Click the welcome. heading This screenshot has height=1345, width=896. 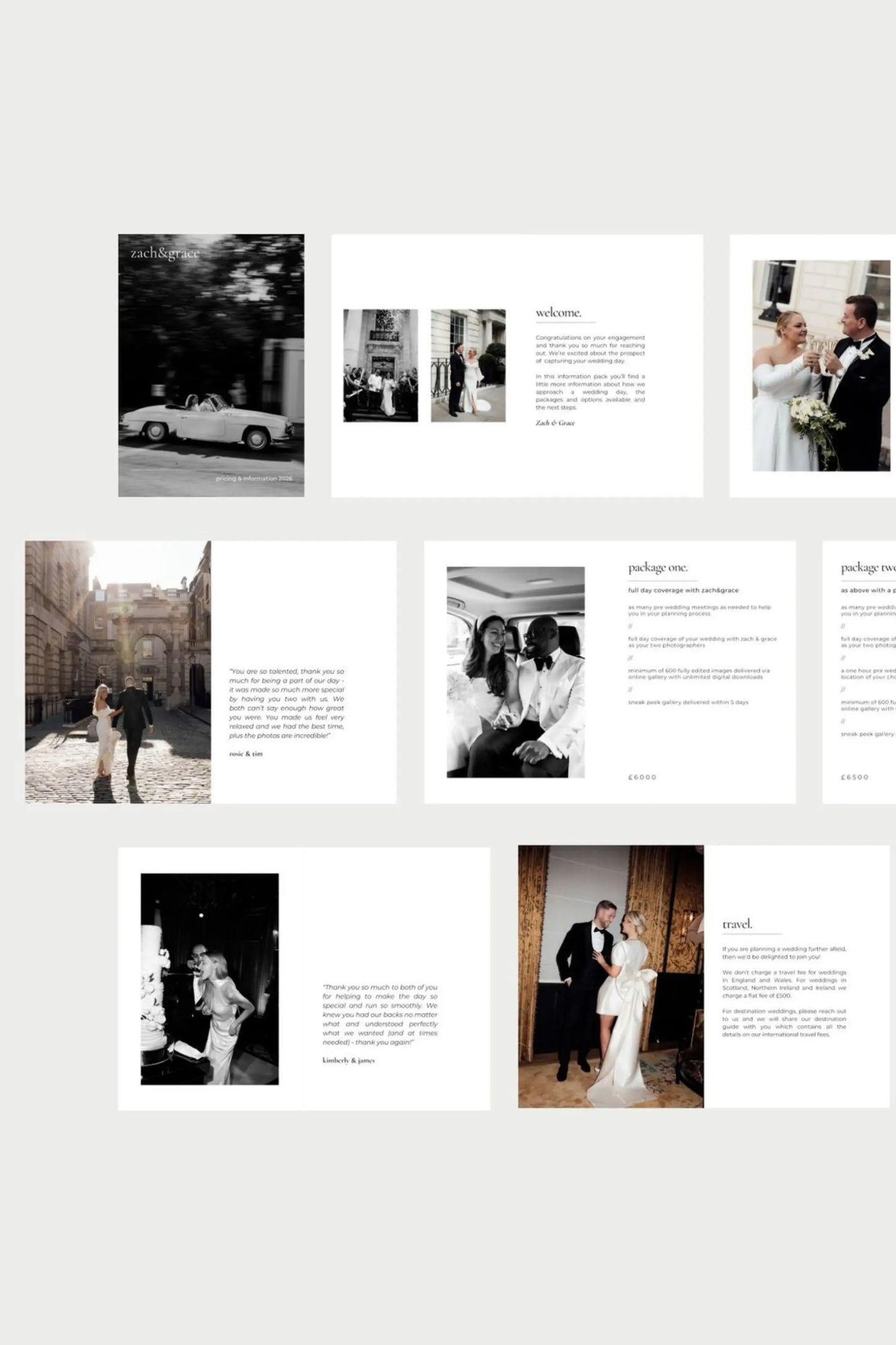tap(559, 313)
